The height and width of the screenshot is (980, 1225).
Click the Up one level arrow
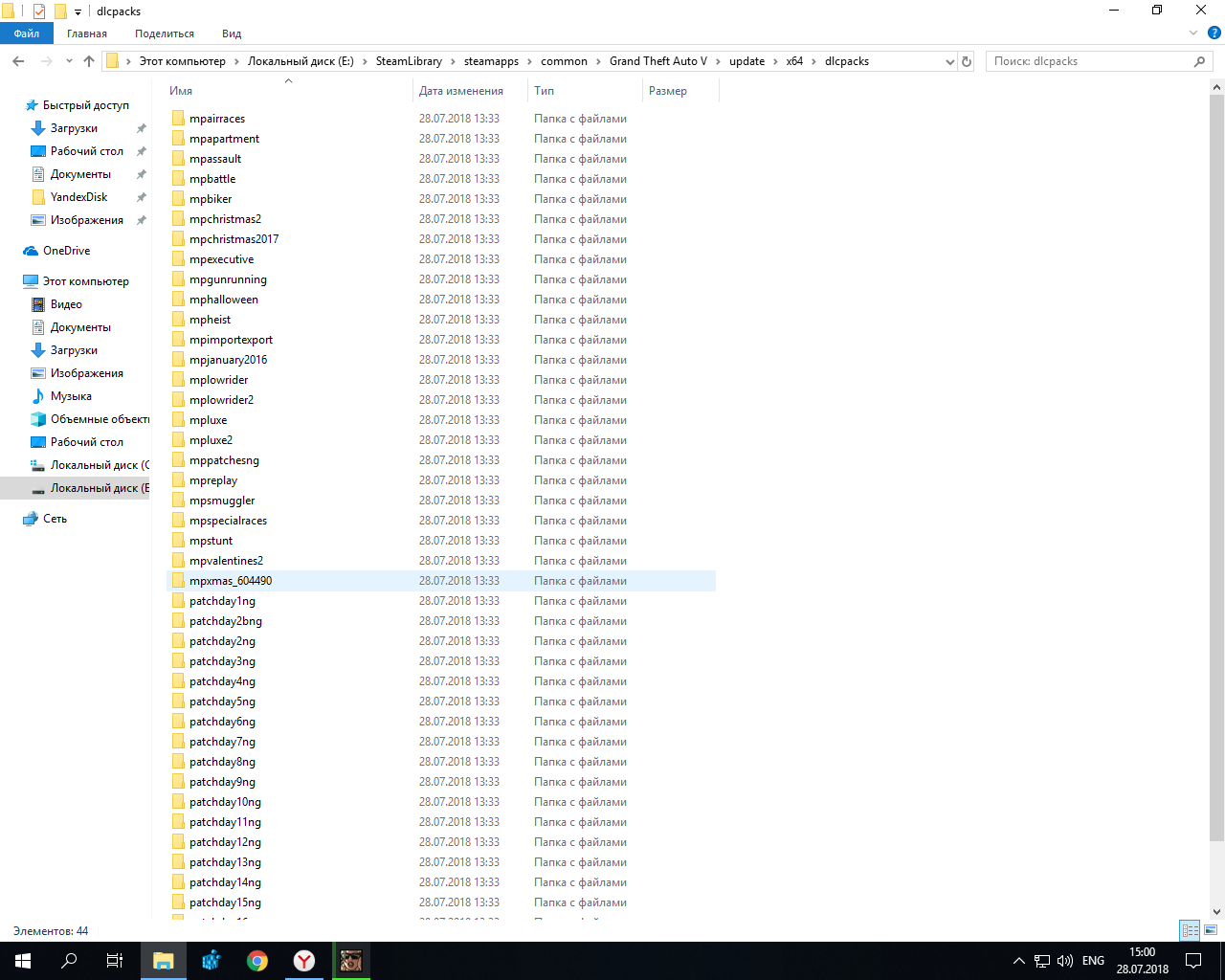pyautogui.click(x=89, y=61)
